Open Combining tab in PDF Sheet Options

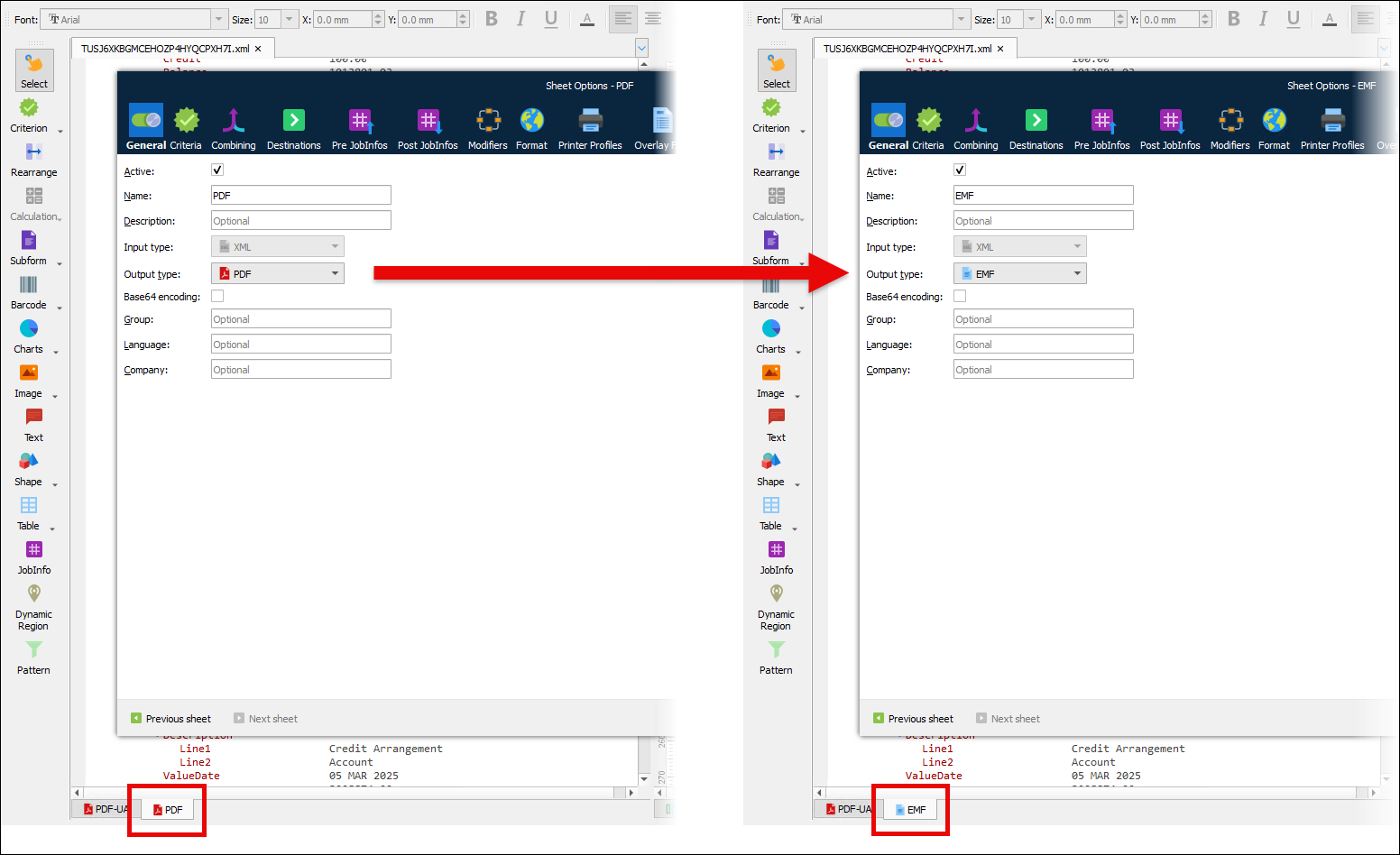tap(234, 127)
